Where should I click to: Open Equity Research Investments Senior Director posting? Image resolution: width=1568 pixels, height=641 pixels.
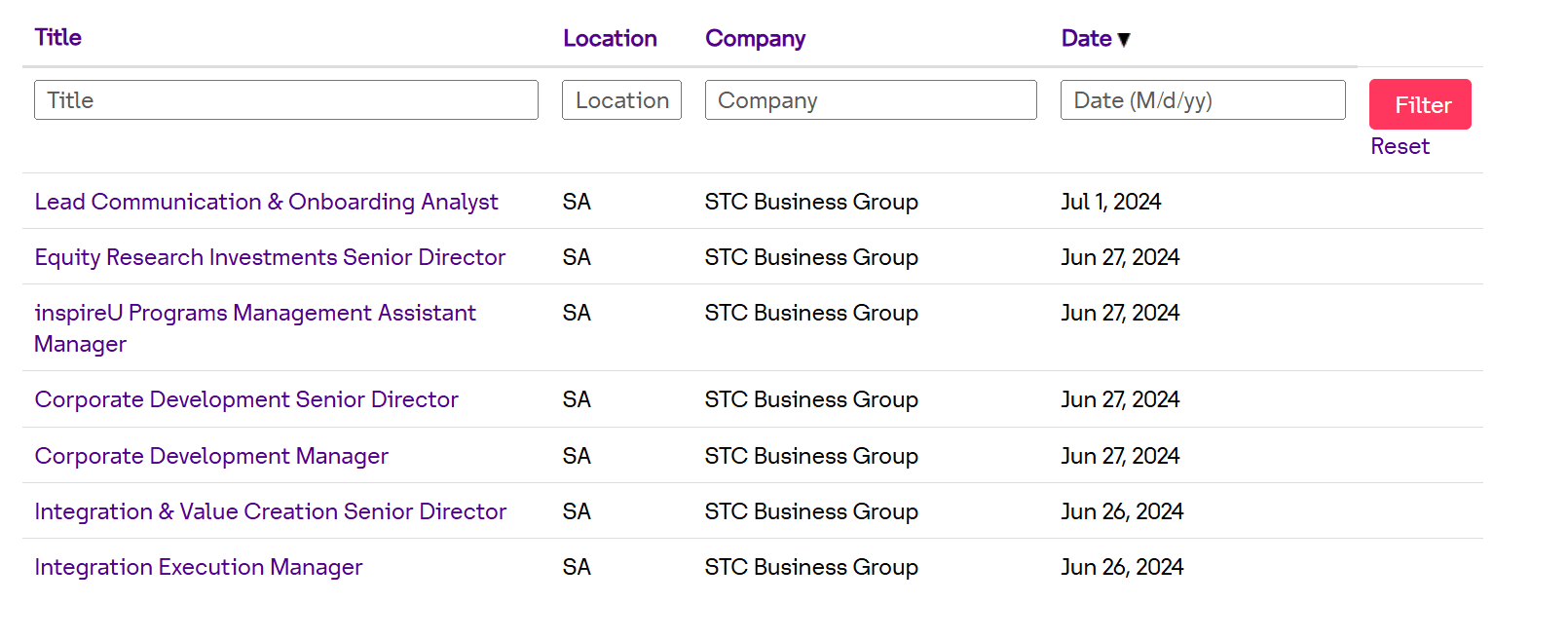click(270, 257)
